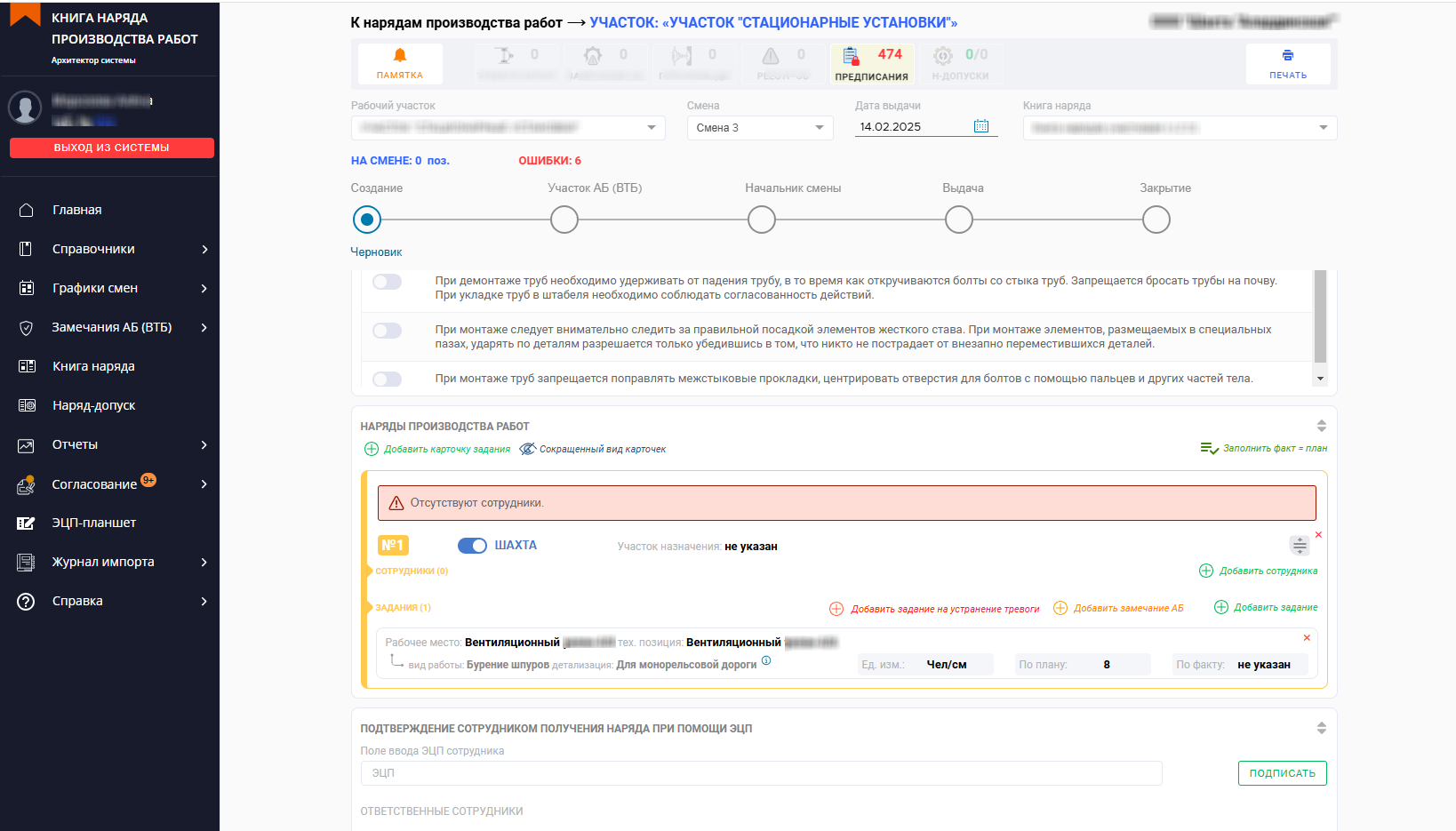Screen dimensions: 1456x831
Task: Open Книга наряда in sidebar
Action: (x=93, y=366)
